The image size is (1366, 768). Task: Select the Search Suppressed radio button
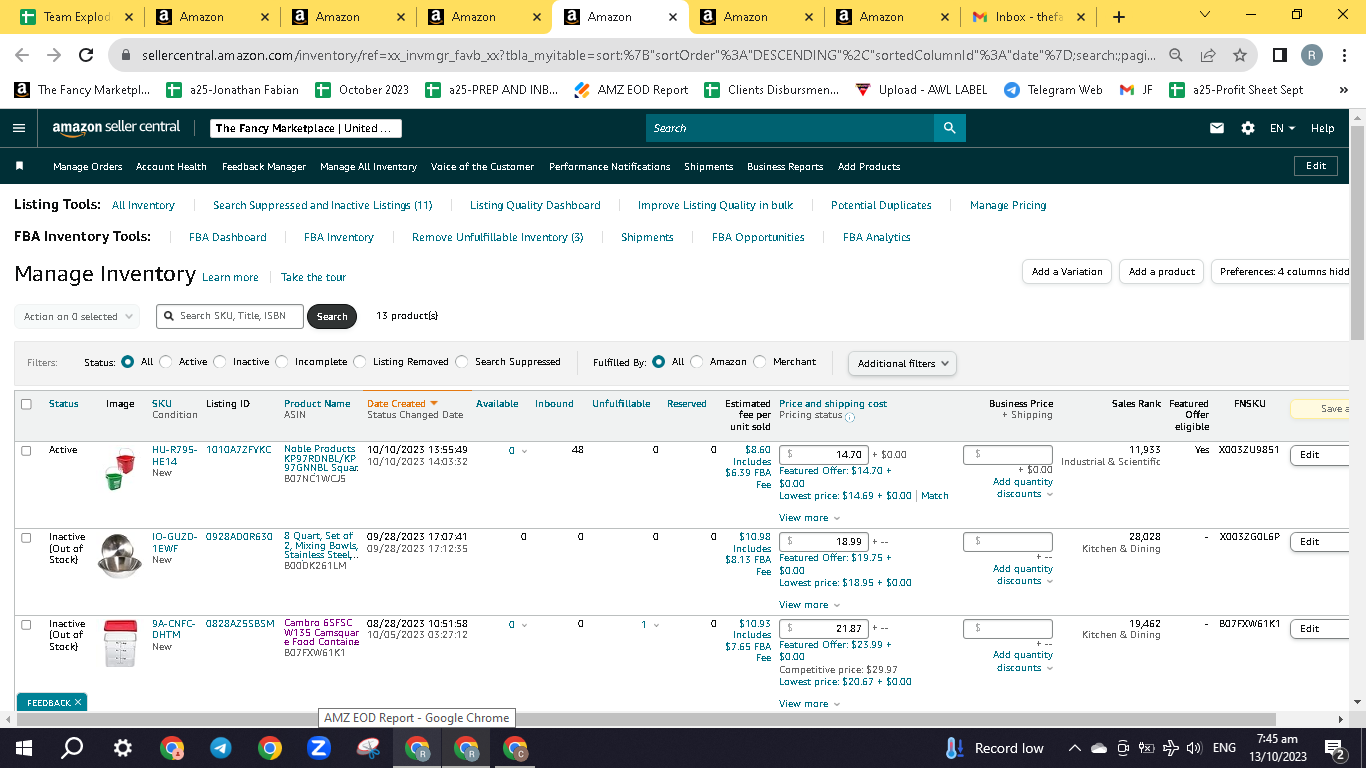(x=462, y=362)
